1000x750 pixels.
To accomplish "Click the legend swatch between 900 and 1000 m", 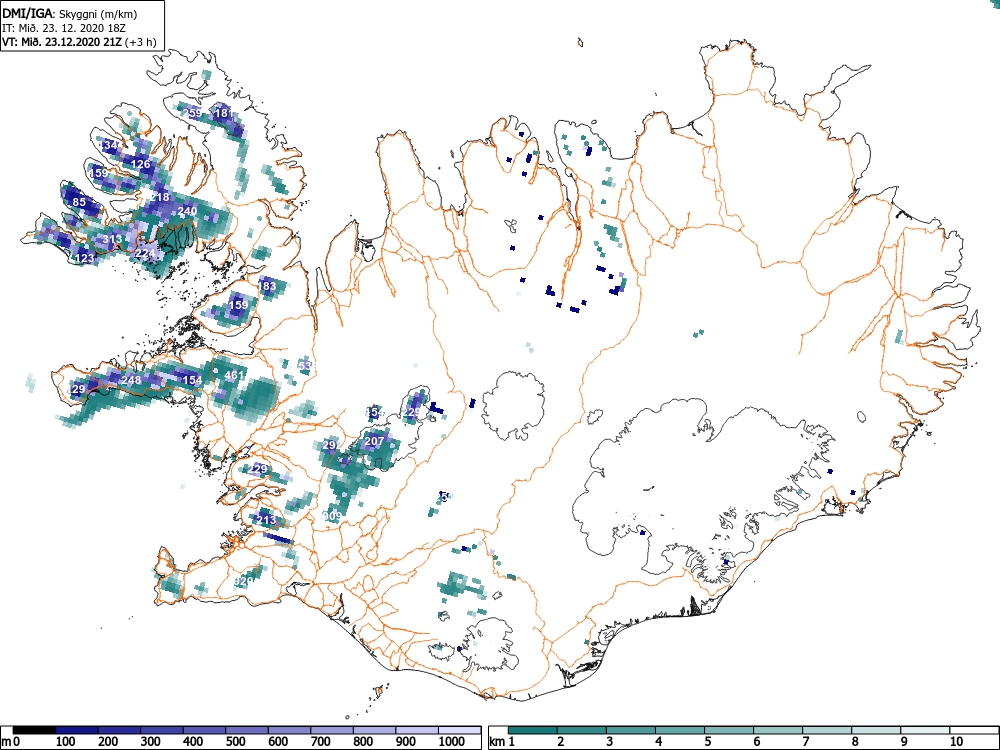I will pyautogui.click(x=418, y=730).
